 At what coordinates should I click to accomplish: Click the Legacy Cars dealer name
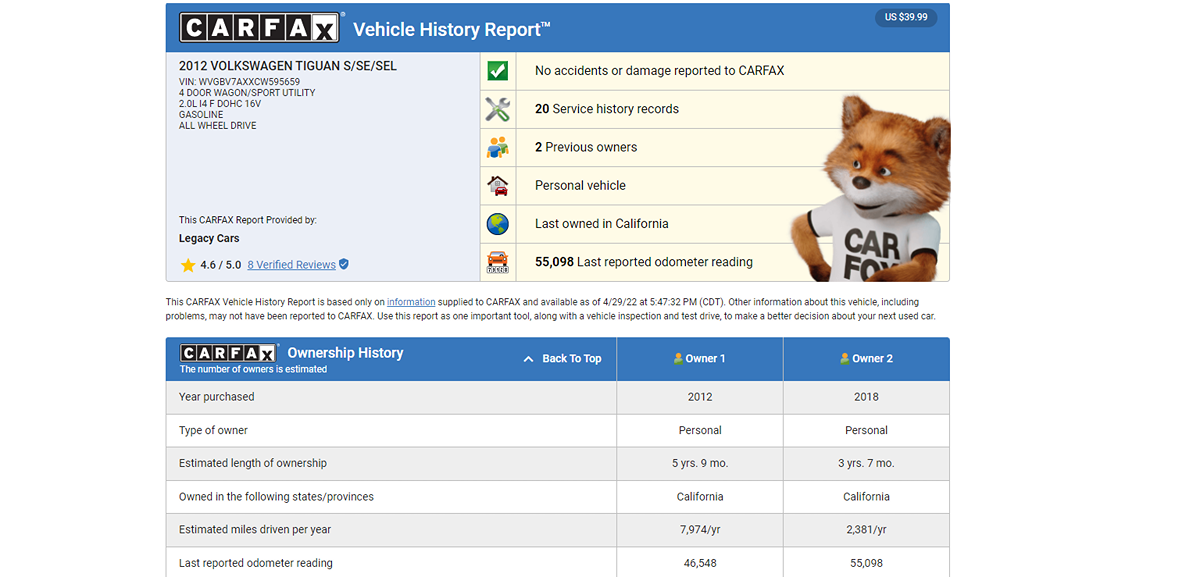coord(209,239)
